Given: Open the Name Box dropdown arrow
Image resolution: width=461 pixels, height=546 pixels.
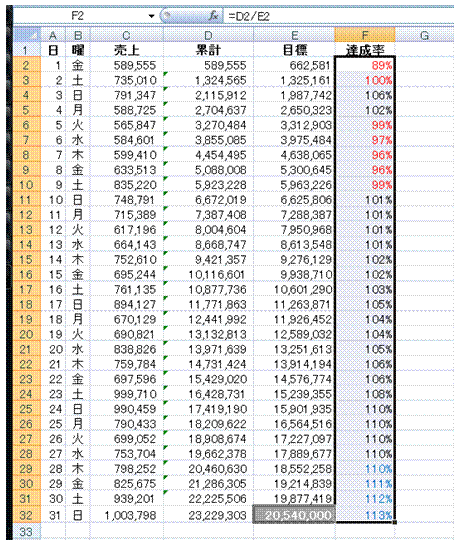Looking at the screenshot, I should coord(151,16).
